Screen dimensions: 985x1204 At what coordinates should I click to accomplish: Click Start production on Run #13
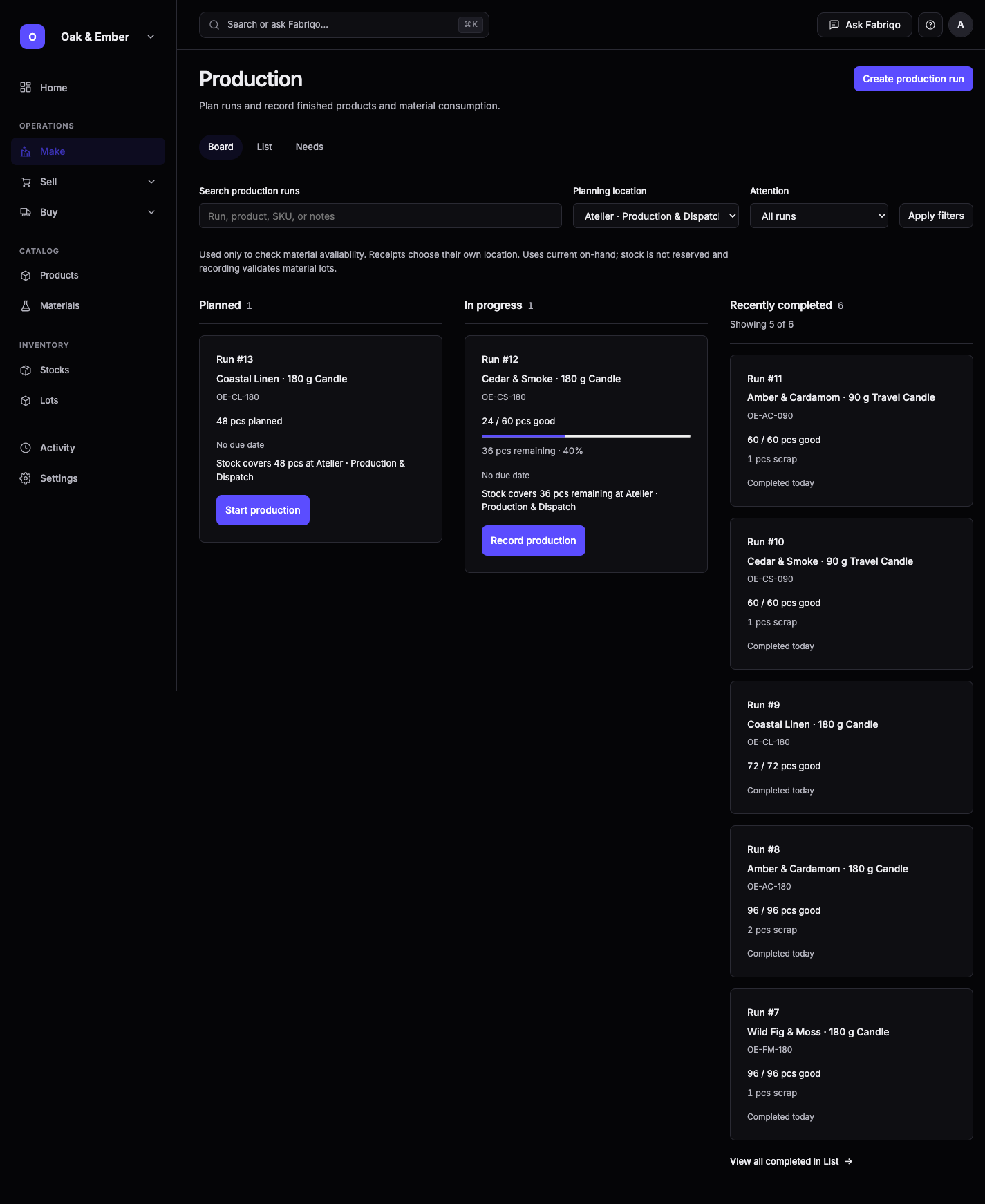(x=263, y=510)
